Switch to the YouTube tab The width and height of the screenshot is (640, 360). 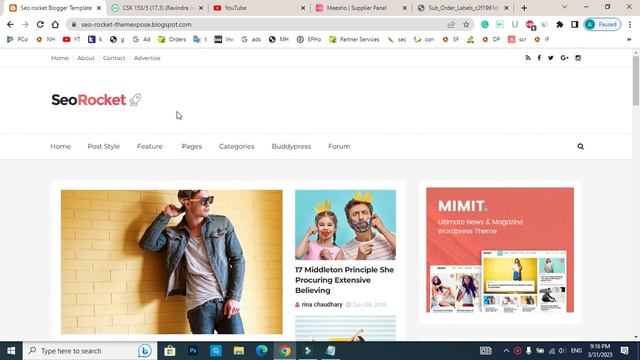coord(259,8)
